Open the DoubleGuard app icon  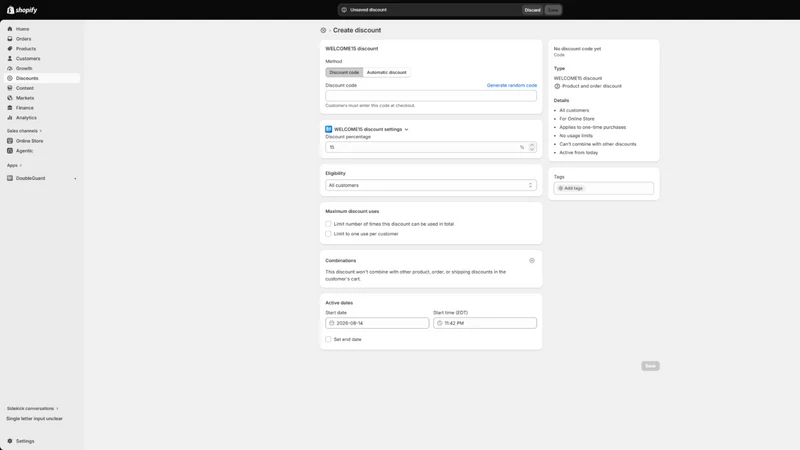pos(10,178)
